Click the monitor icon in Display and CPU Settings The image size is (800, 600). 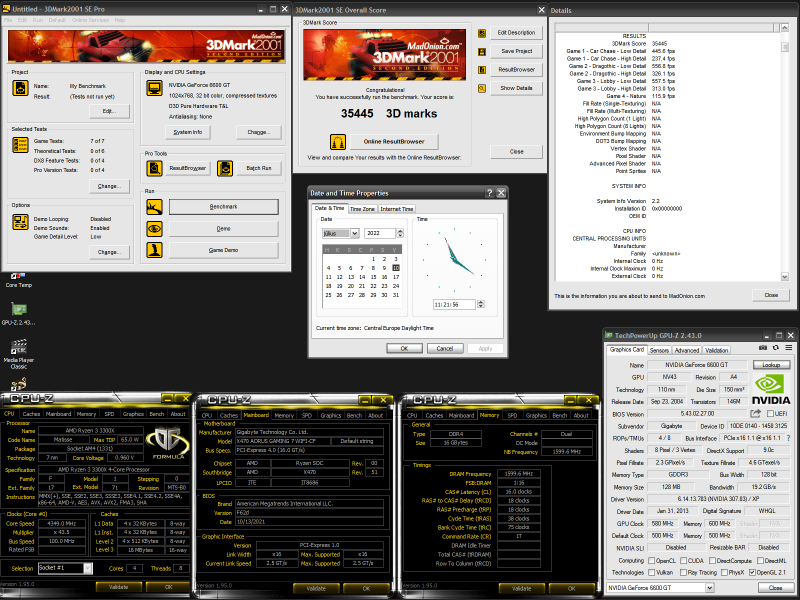154,88
